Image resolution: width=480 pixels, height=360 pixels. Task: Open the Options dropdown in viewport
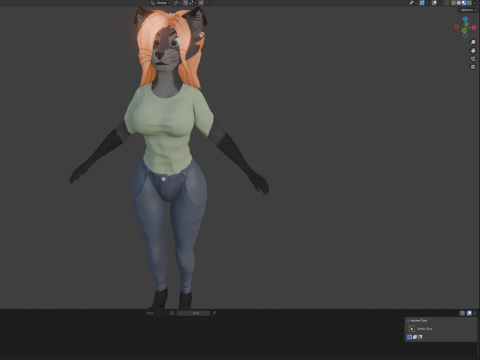[x=468, y=10]
